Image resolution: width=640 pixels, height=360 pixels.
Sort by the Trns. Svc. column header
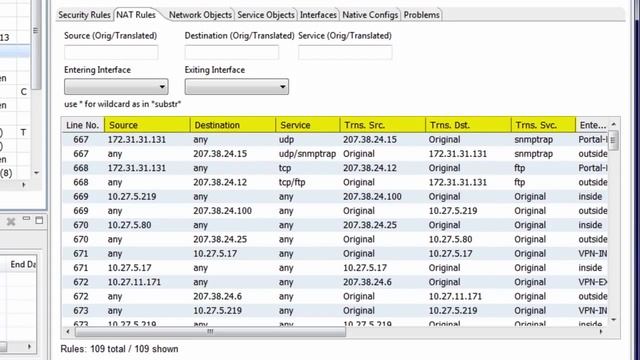pos(543,125)
